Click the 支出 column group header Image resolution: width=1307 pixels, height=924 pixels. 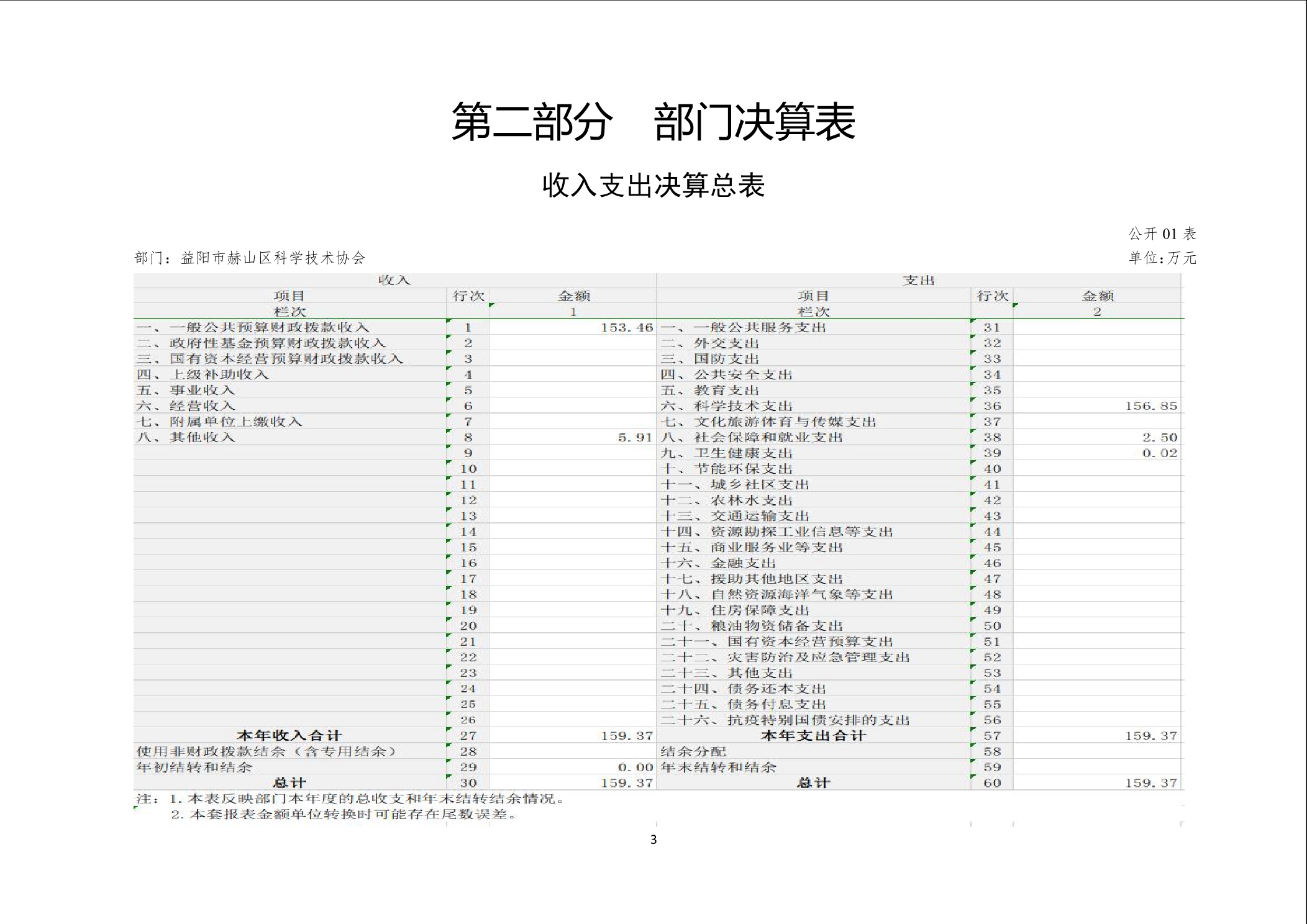(919, 280)
